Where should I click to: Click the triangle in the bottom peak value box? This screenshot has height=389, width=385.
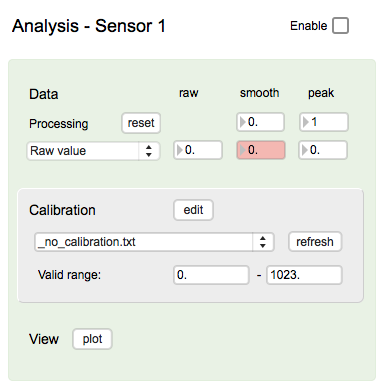pos(305,150)
